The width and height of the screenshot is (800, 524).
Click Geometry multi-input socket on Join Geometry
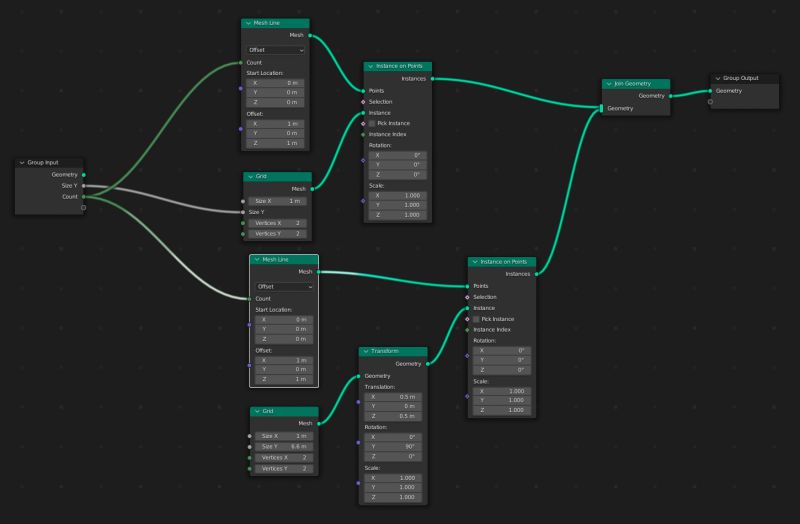pyautogui.click(x=602, y=108)
